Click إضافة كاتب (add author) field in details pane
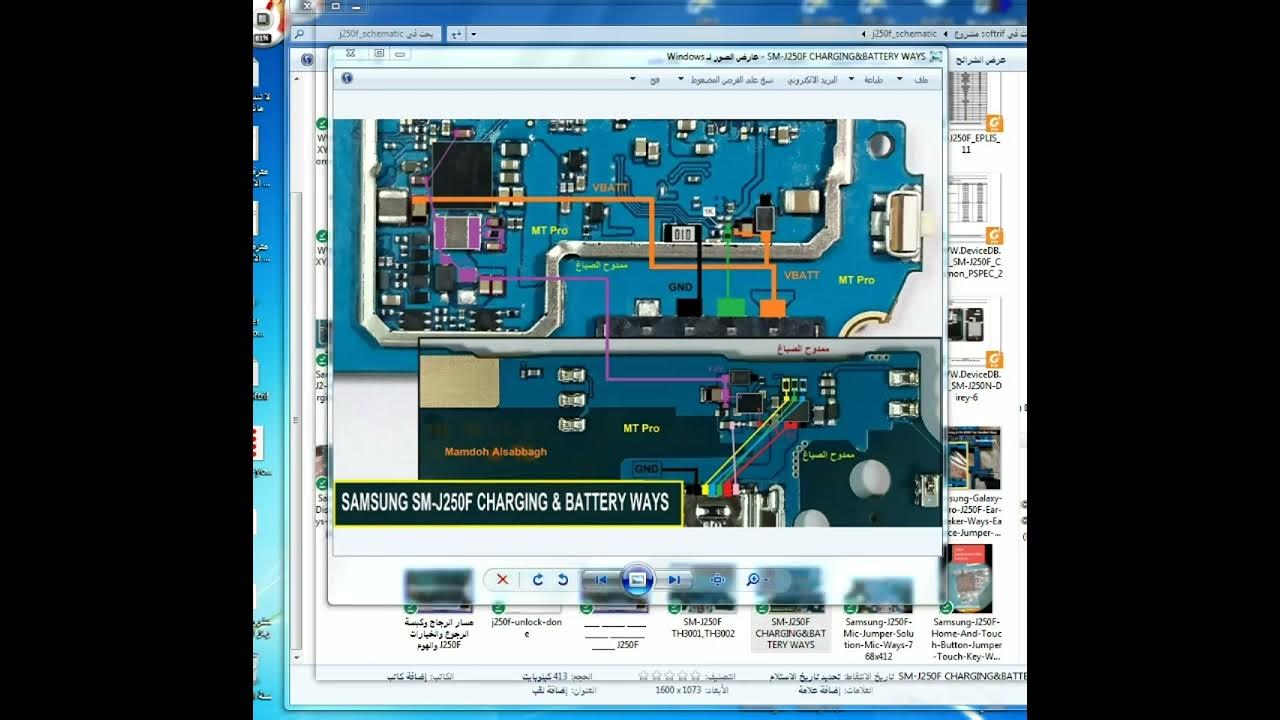This screenshot has width=1280, height=720. click(x=409, y=676)
